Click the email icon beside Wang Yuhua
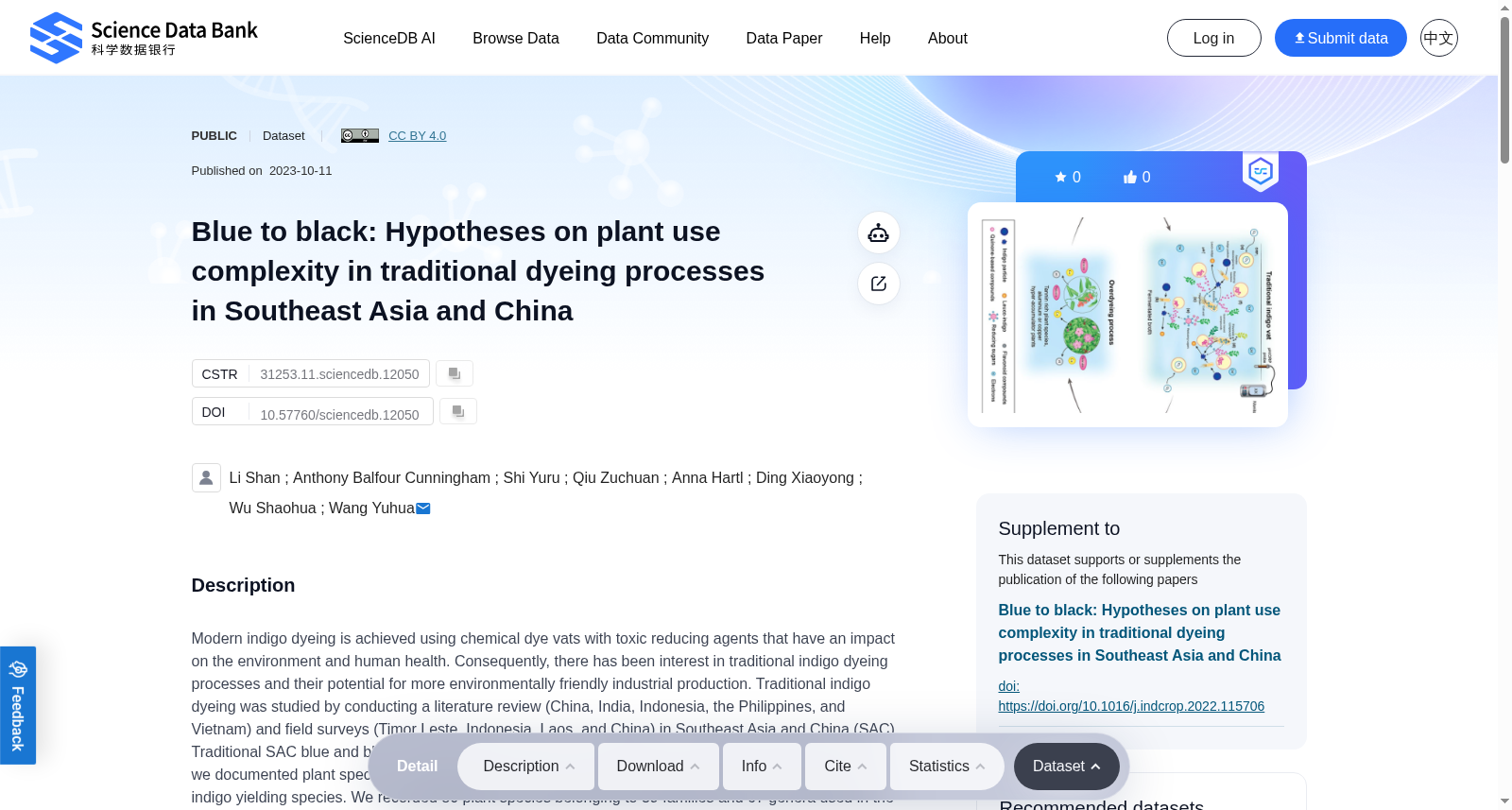 (x=423, y=508)
